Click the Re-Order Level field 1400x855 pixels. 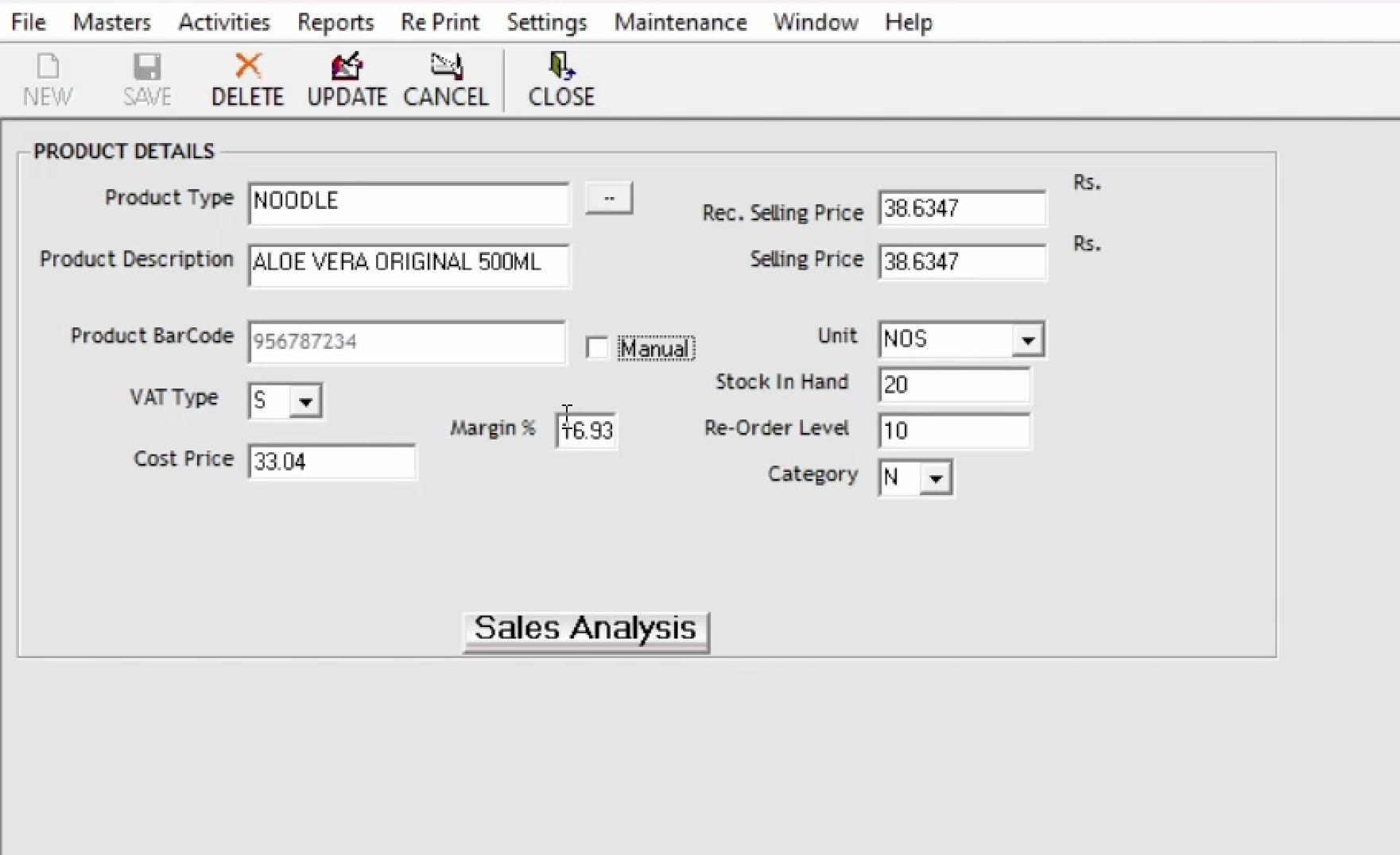coord(954,431)
